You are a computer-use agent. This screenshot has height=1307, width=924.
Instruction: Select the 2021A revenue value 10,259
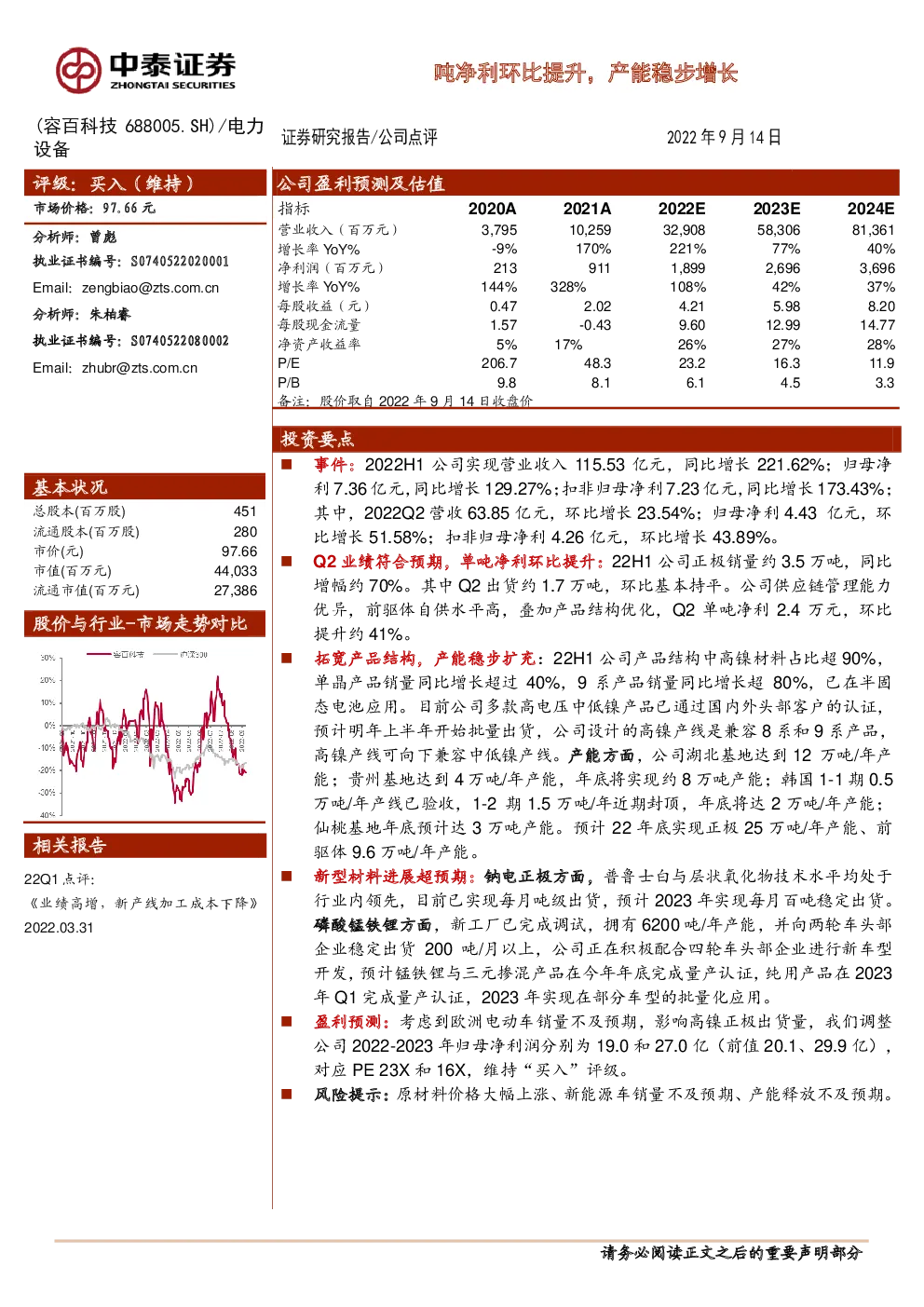pyautogui.click(x=591, y=230)
